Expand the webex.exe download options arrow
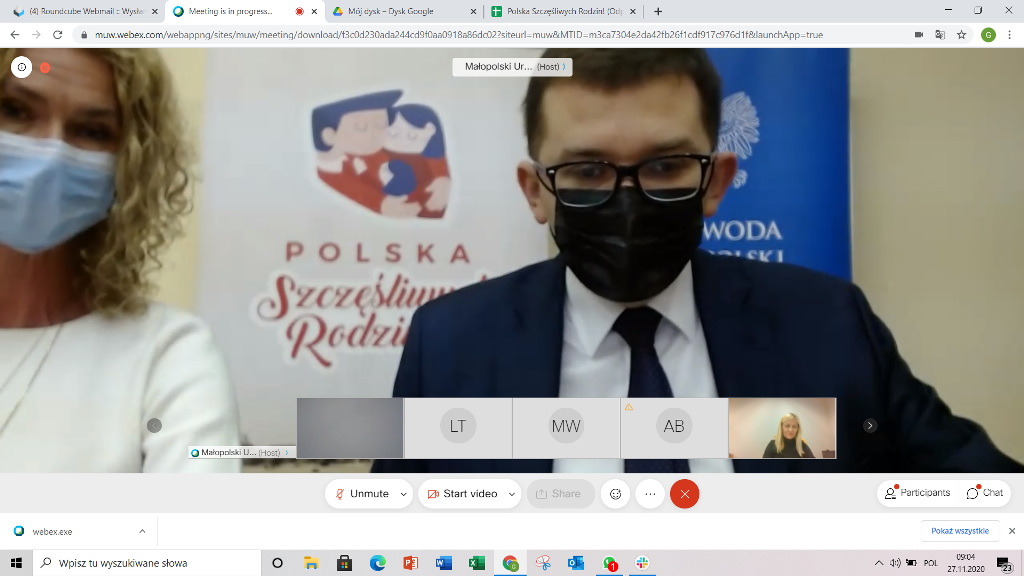 click(142, 531)
